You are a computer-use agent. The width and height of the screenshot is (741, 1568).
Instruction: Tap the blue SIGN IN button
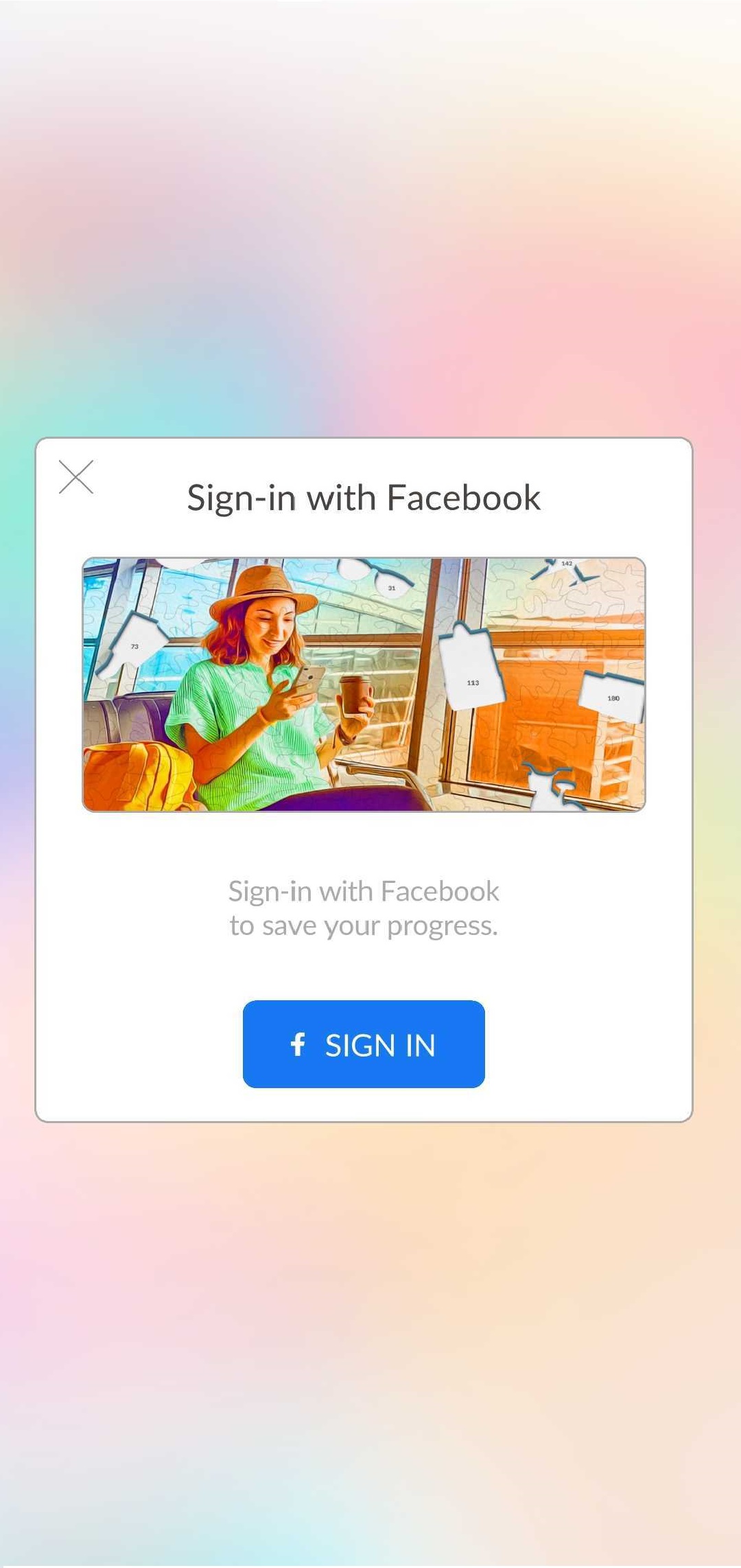(x=364, y=1044)
